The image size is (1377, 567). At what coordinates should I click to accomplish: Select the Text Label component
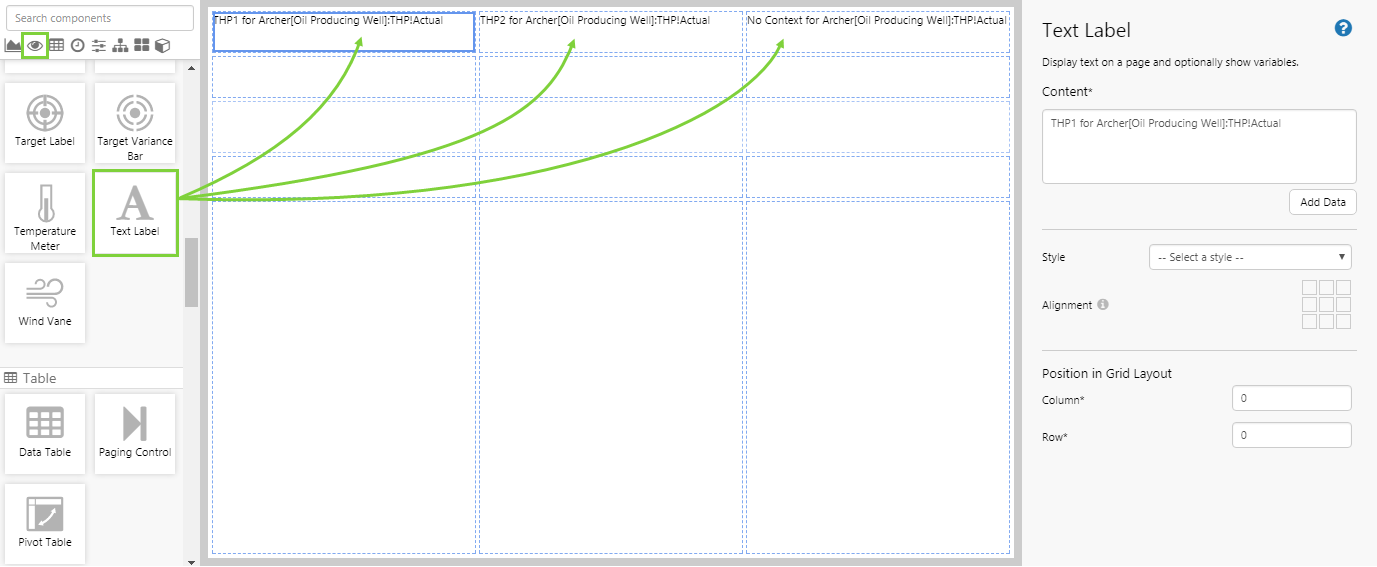(135, 212)
